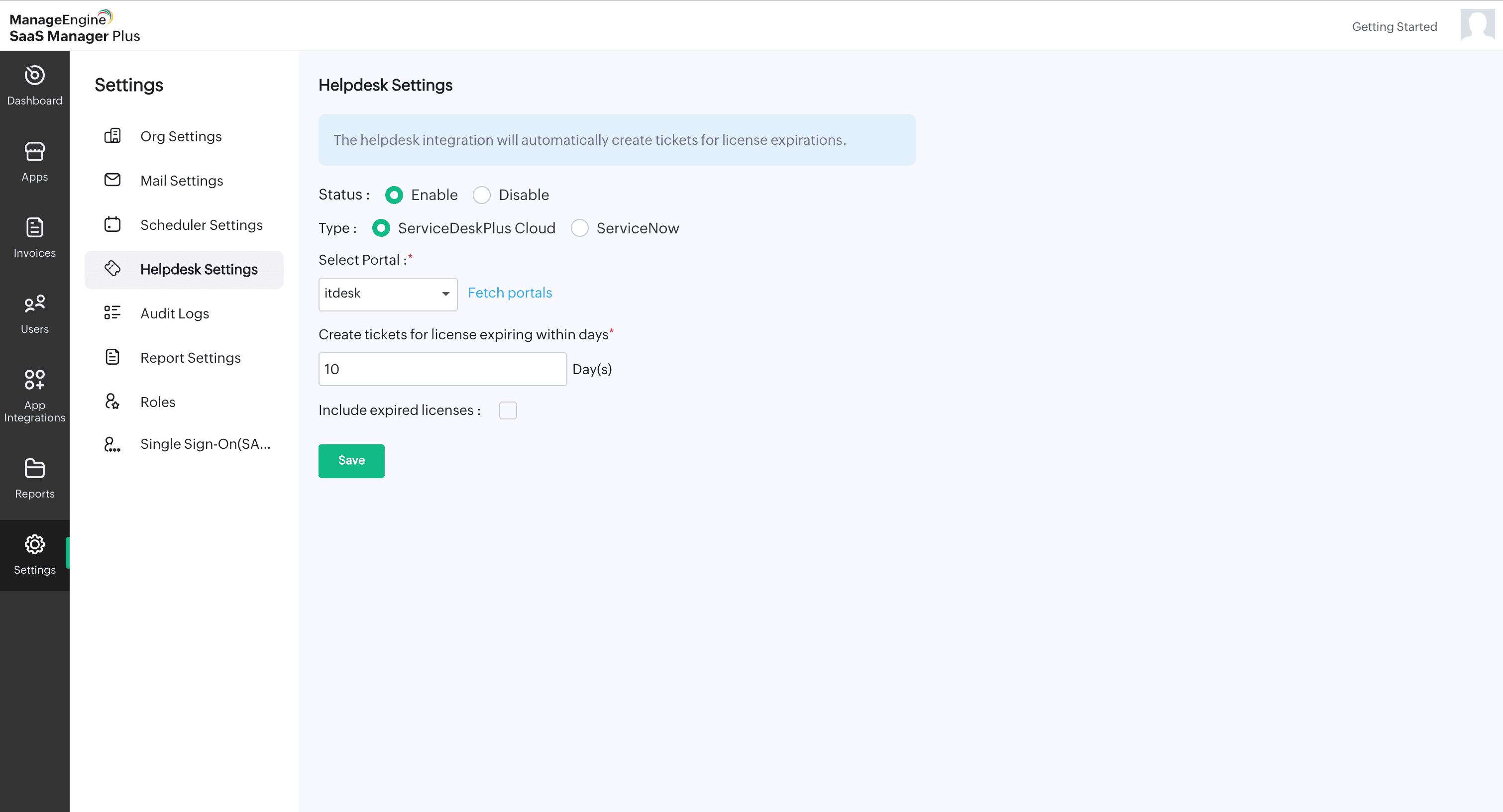Open Invoices document icon

point(34,227)
